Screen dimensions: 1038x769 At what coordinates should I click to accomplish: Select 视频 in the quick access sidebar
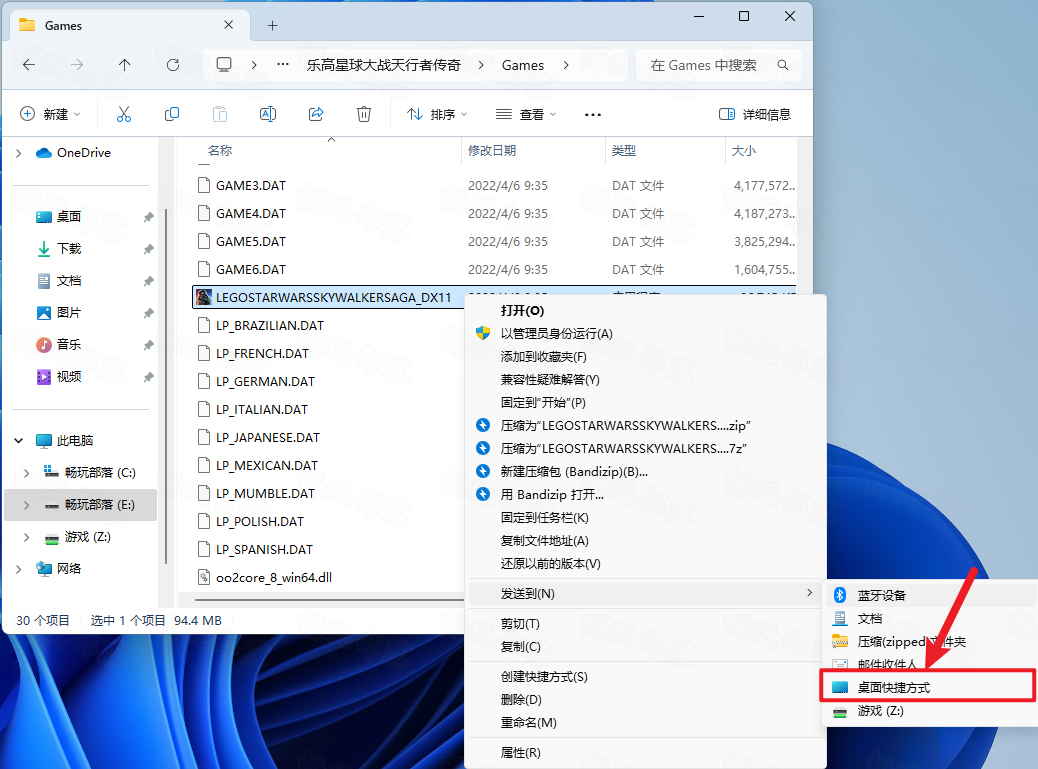coord(69,377)
